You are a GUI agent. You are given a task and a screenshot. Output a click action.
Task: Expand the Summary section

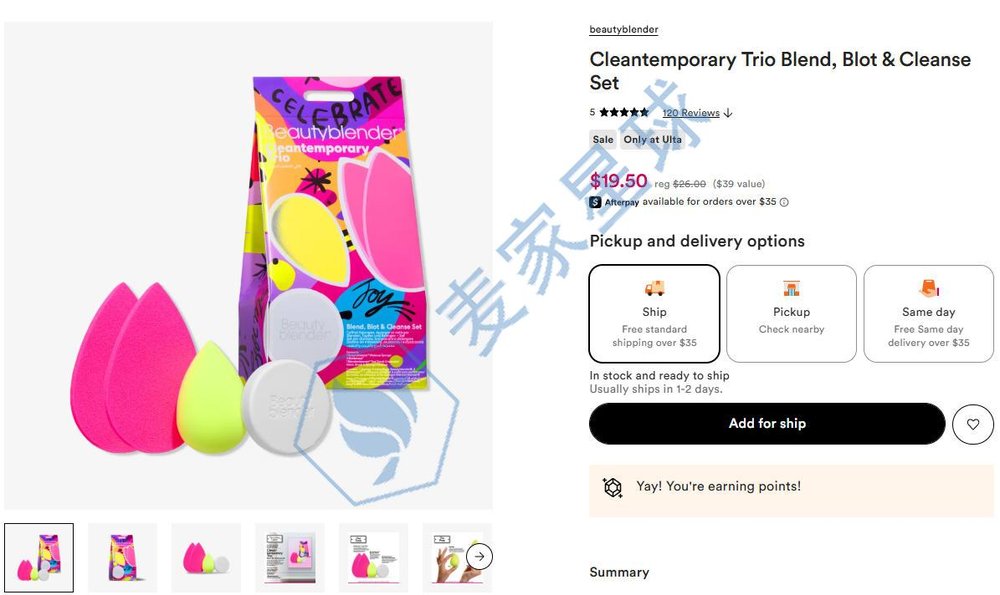tap(619, 572)
